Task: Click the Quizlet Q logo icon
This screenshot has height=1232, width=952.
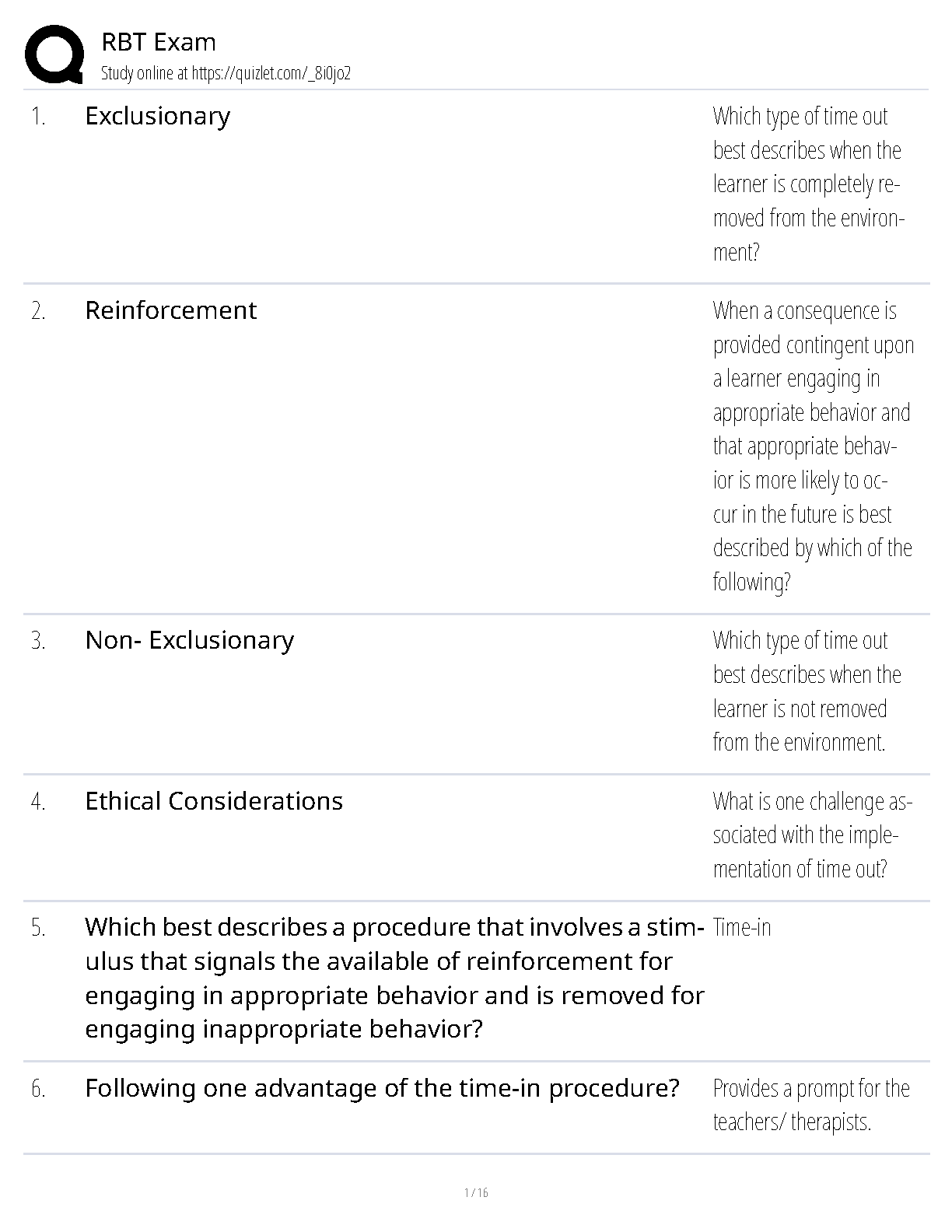Action: [x=54, y=54]
